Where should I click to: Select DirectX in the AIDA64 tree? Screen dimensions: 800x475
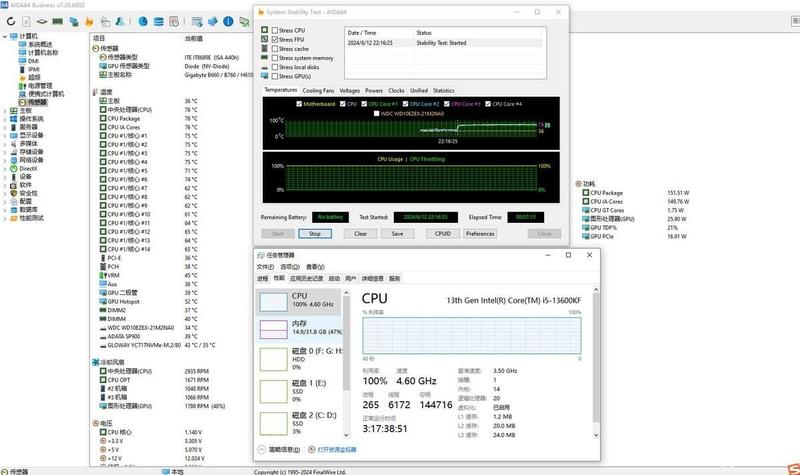[28, 168]
